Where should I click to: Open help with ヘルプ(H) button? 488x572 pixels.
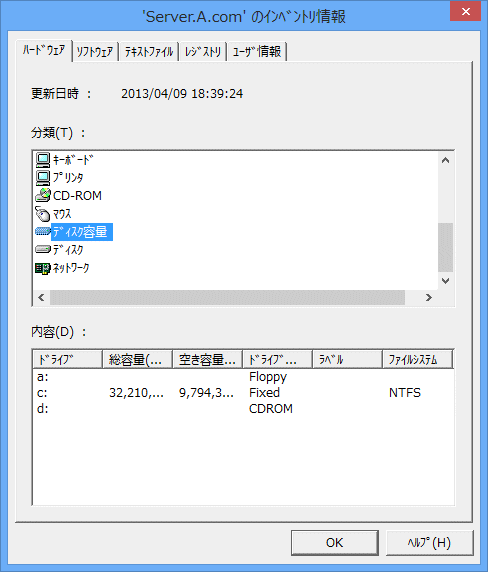[429, 543]
